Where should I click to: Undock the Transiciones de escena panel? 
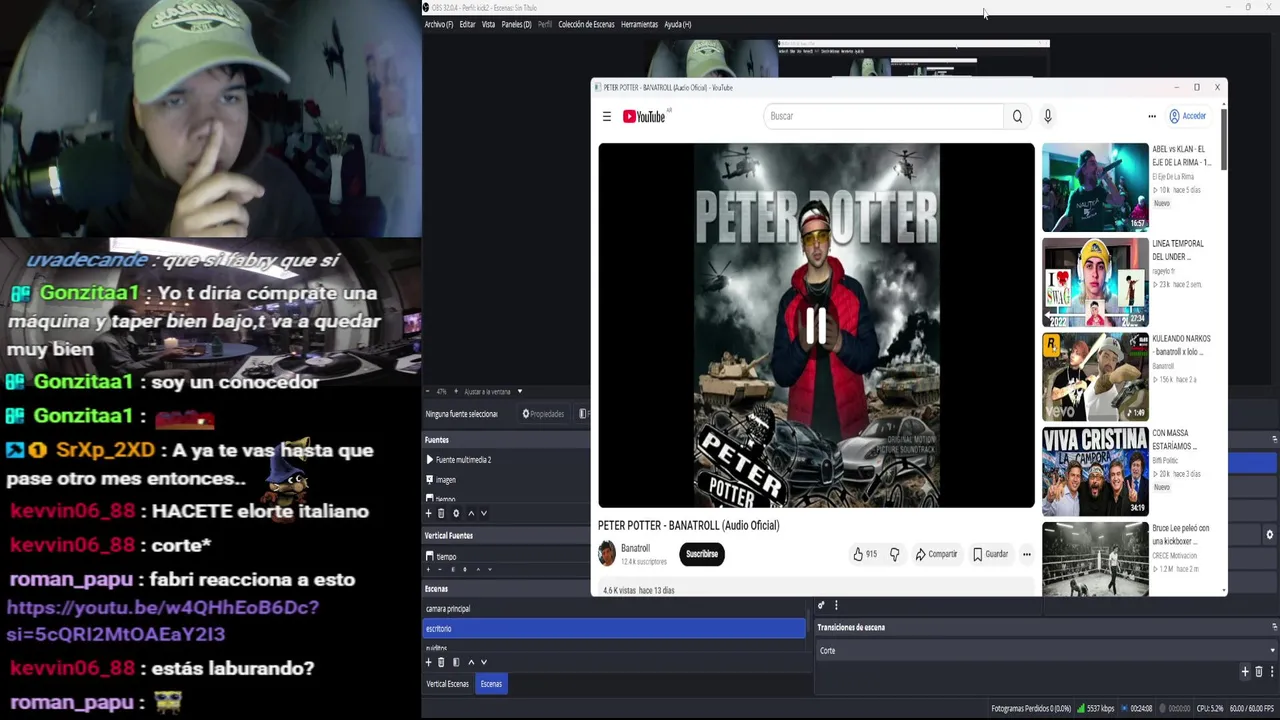1274,627
